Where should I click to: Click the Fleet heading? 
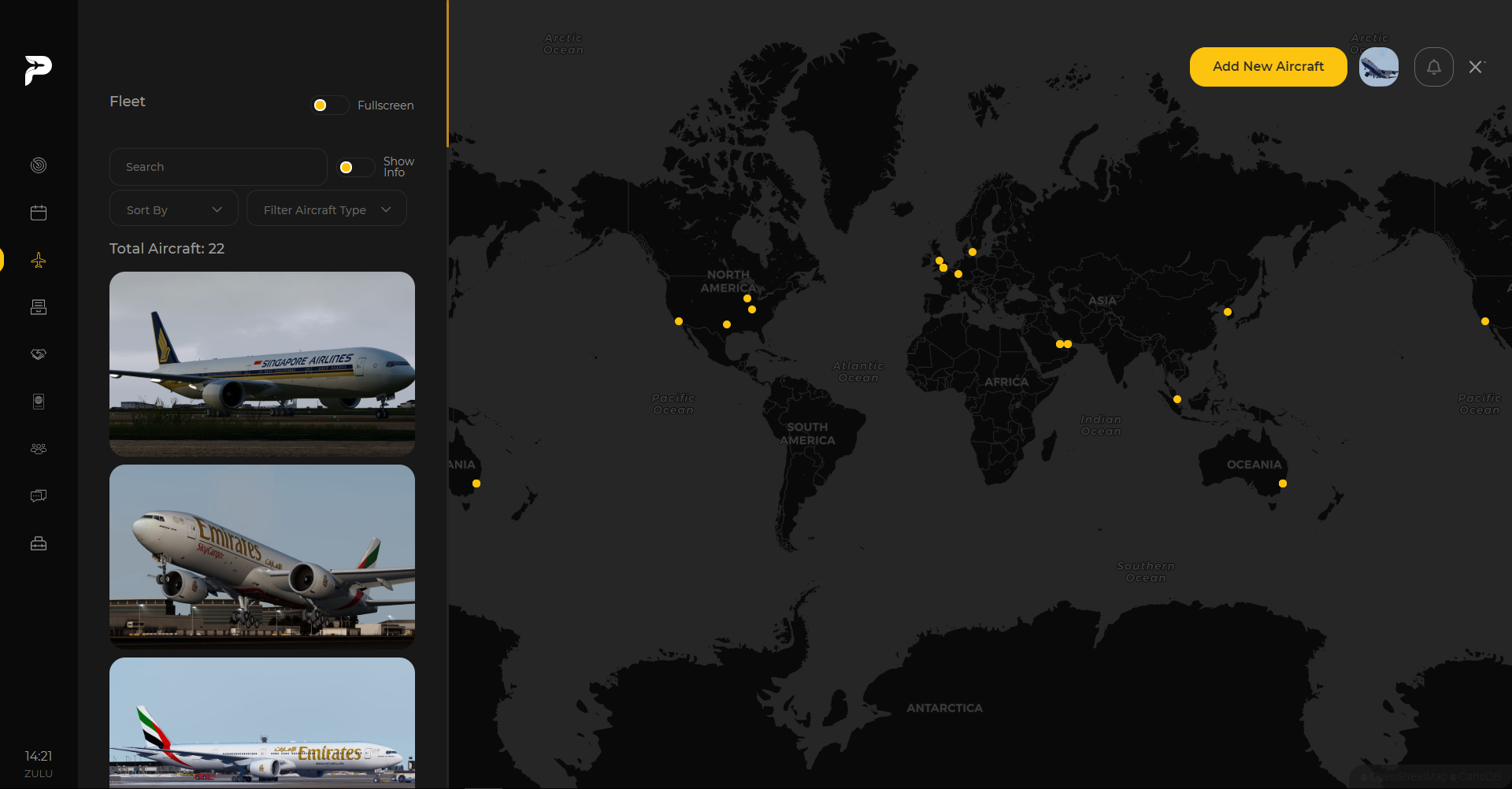(128, 102)
